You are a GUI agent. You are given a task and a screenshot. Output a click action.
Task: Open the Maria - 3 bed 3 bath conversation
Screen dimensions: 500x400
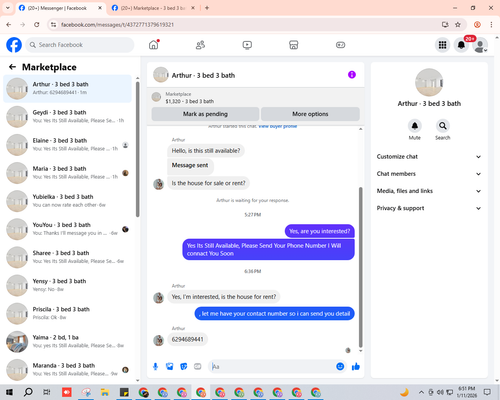67,173
